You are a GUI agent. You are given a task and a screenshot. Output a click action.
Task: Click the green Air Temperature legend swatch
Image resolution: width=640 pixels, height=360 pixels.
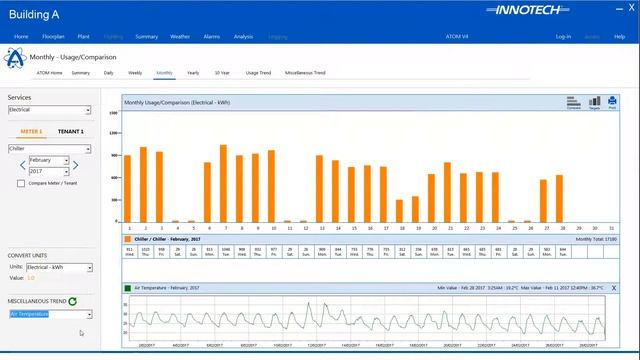coord(128,288)
